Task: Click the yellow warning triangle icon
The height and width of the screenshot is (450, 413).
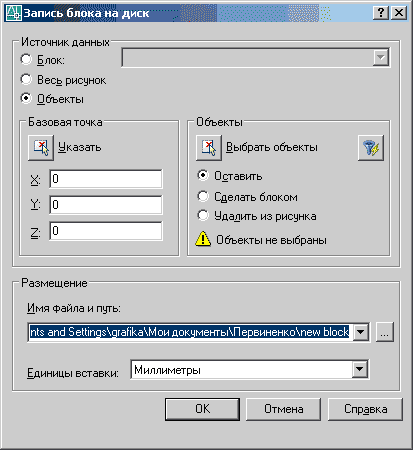Action: click(203, 239)
